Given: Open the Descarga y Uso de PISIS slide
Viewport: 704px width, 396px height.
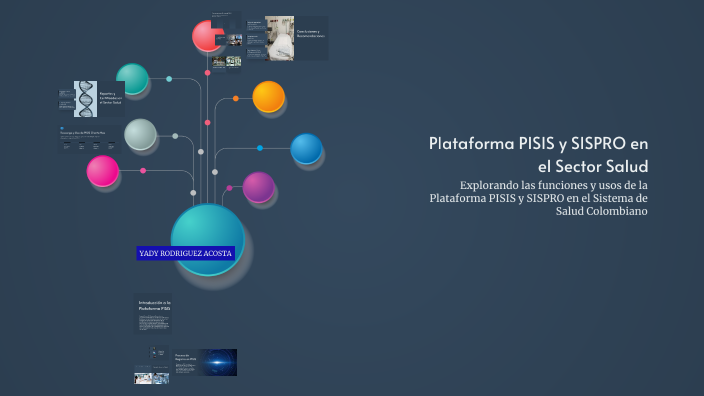Looking at the screenshot, I should (89, 139).
